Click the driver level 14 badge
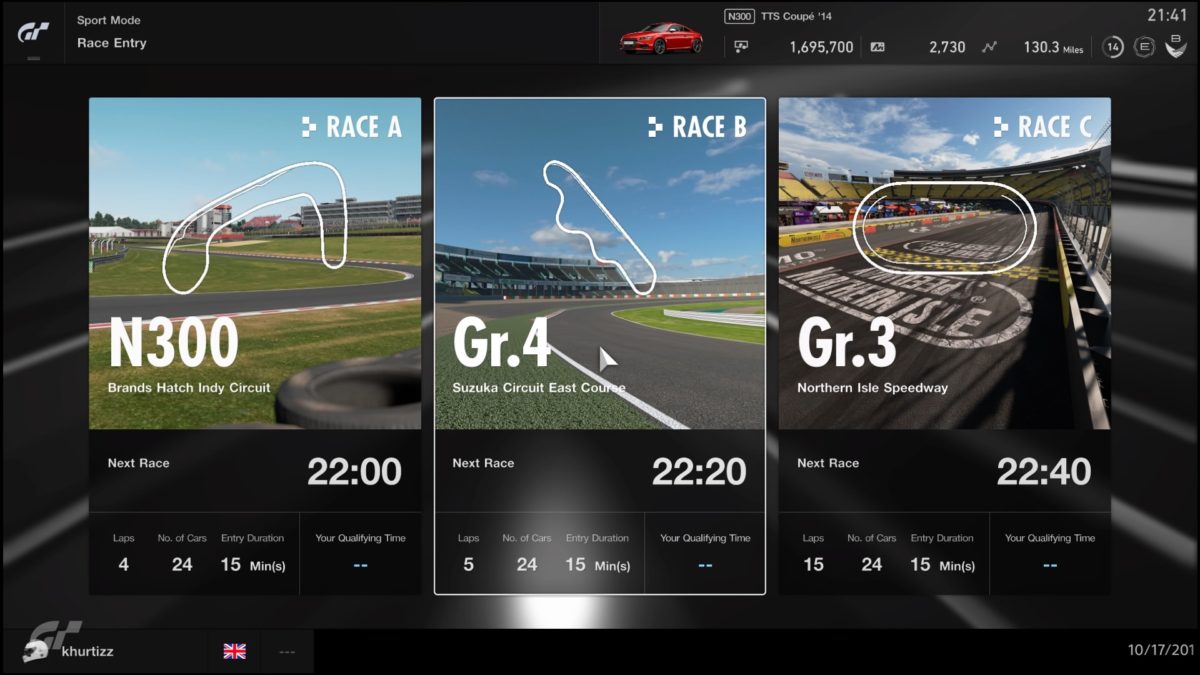The image size is (1200, 675). pyautogui.click(x=1113, y=46)
